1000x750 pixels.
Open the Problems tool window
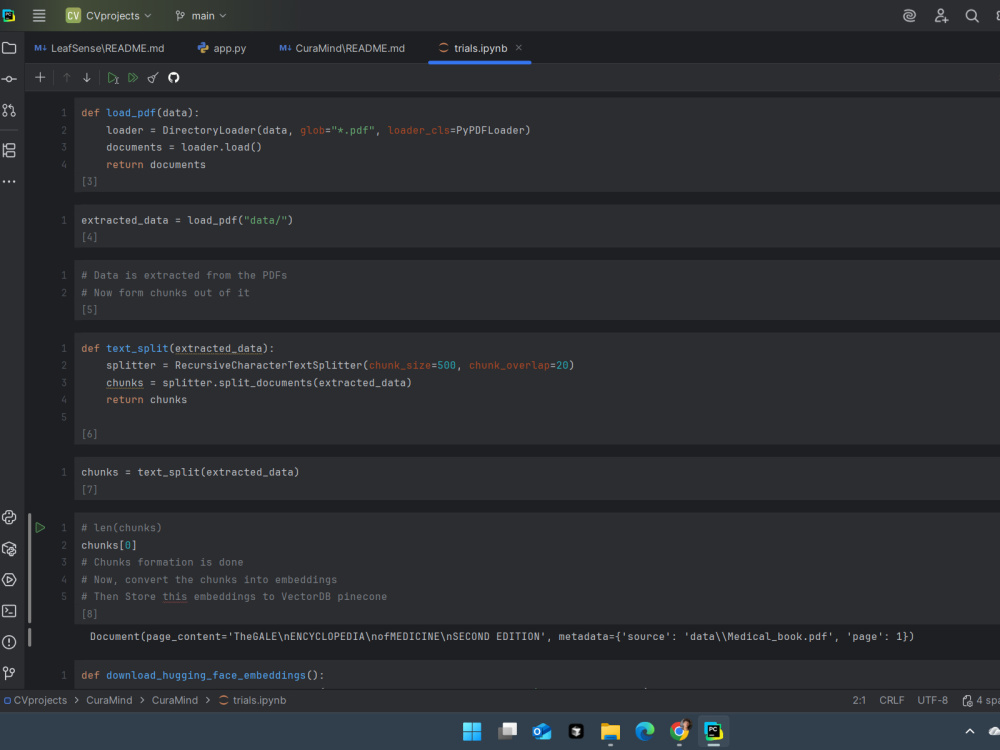point(10,642)
